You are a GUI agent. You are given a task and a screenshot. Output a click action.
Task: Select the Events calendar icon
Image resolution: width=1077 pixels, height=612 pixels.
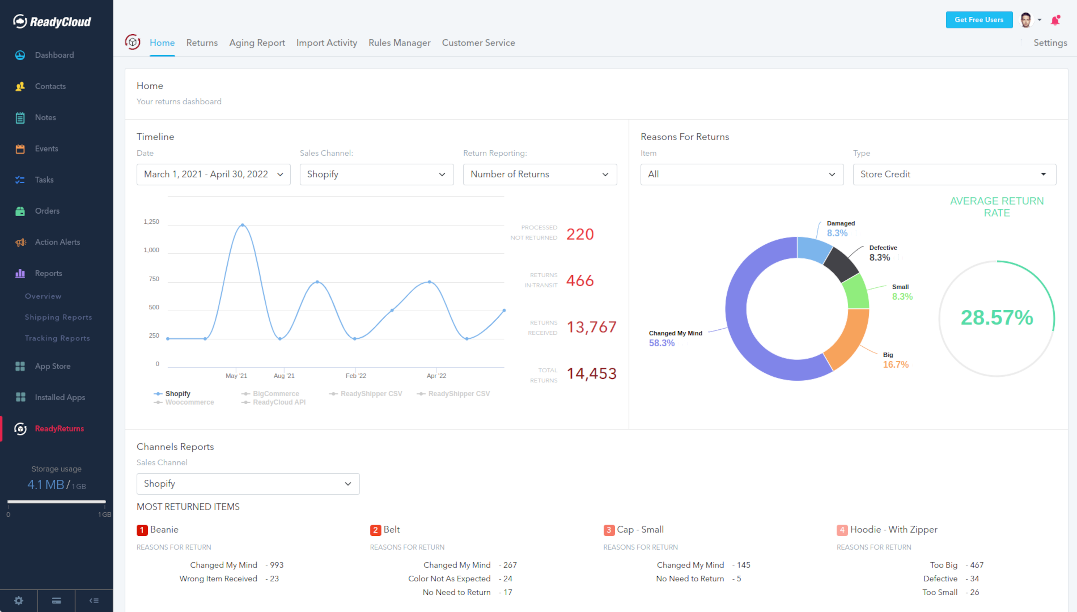point(20,149)
